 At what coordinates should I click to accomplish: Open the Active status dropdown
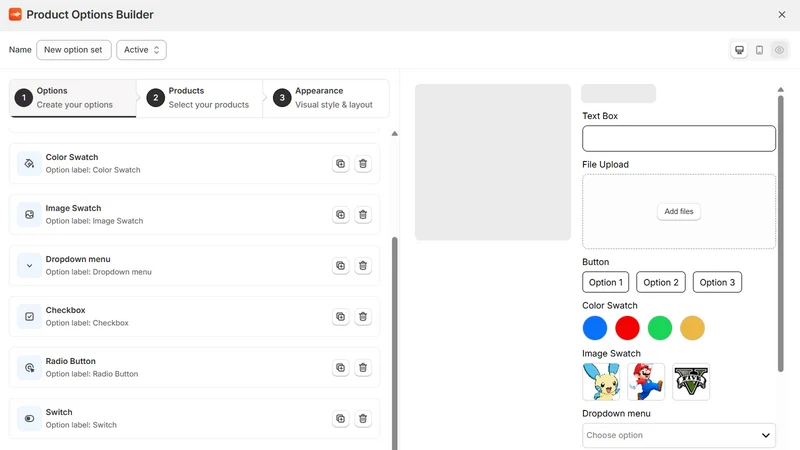pos(141,50)
